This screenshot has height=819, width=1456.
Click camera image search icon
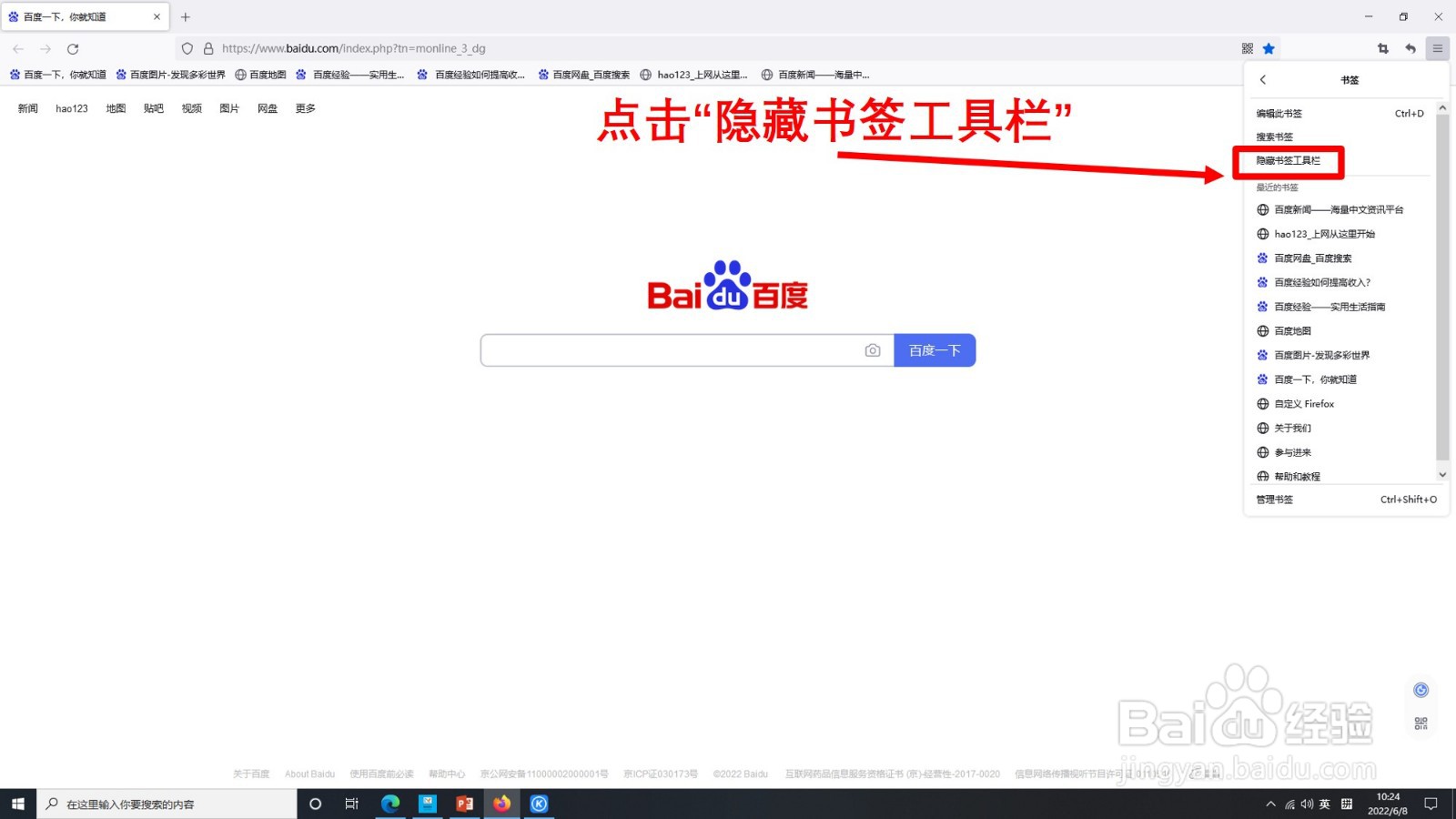click(873, 350)
